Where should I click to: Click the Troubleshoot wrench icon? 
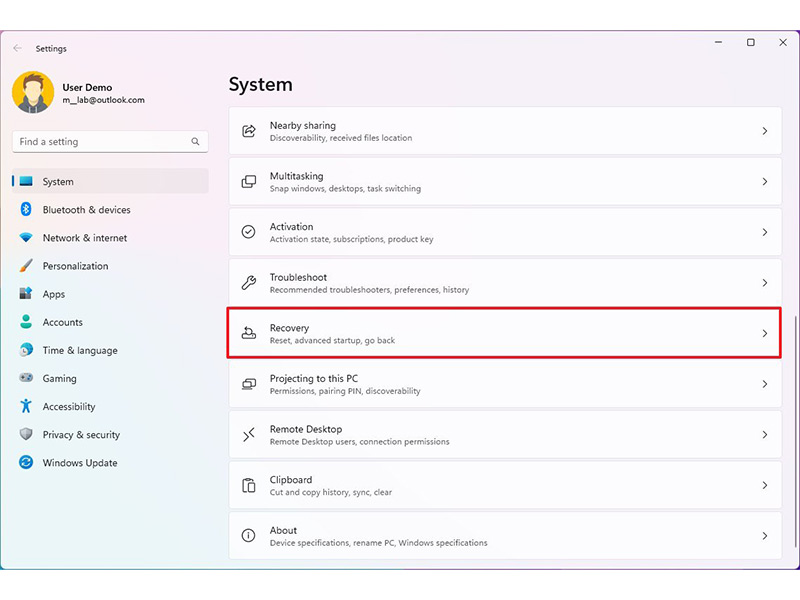248,283
